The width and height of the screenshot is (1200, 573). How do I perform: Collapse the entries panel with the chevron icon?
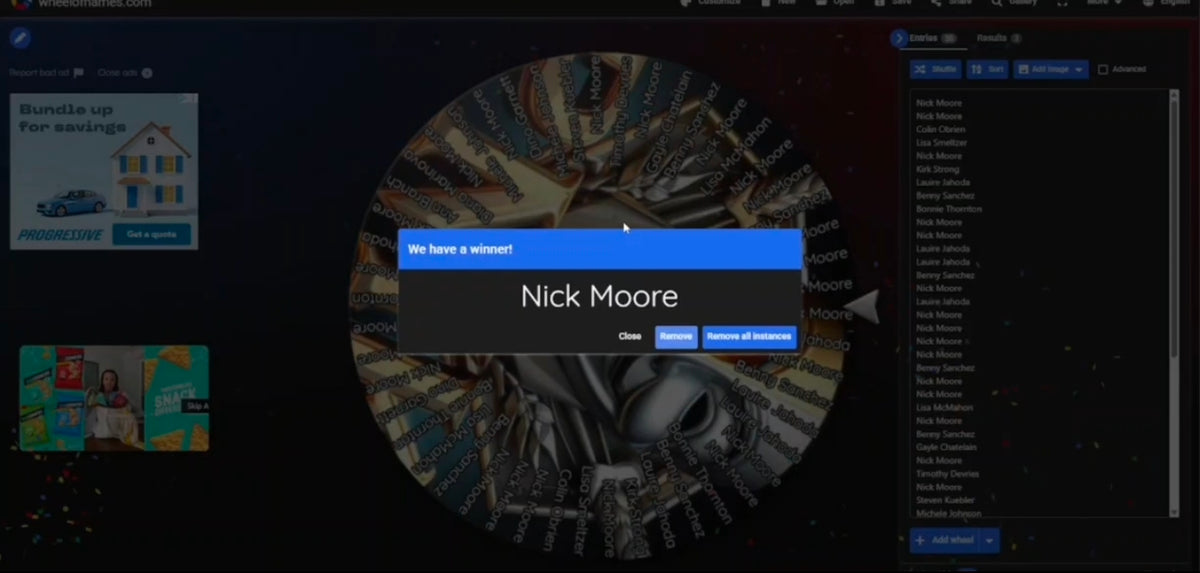(x=898, y=39)
